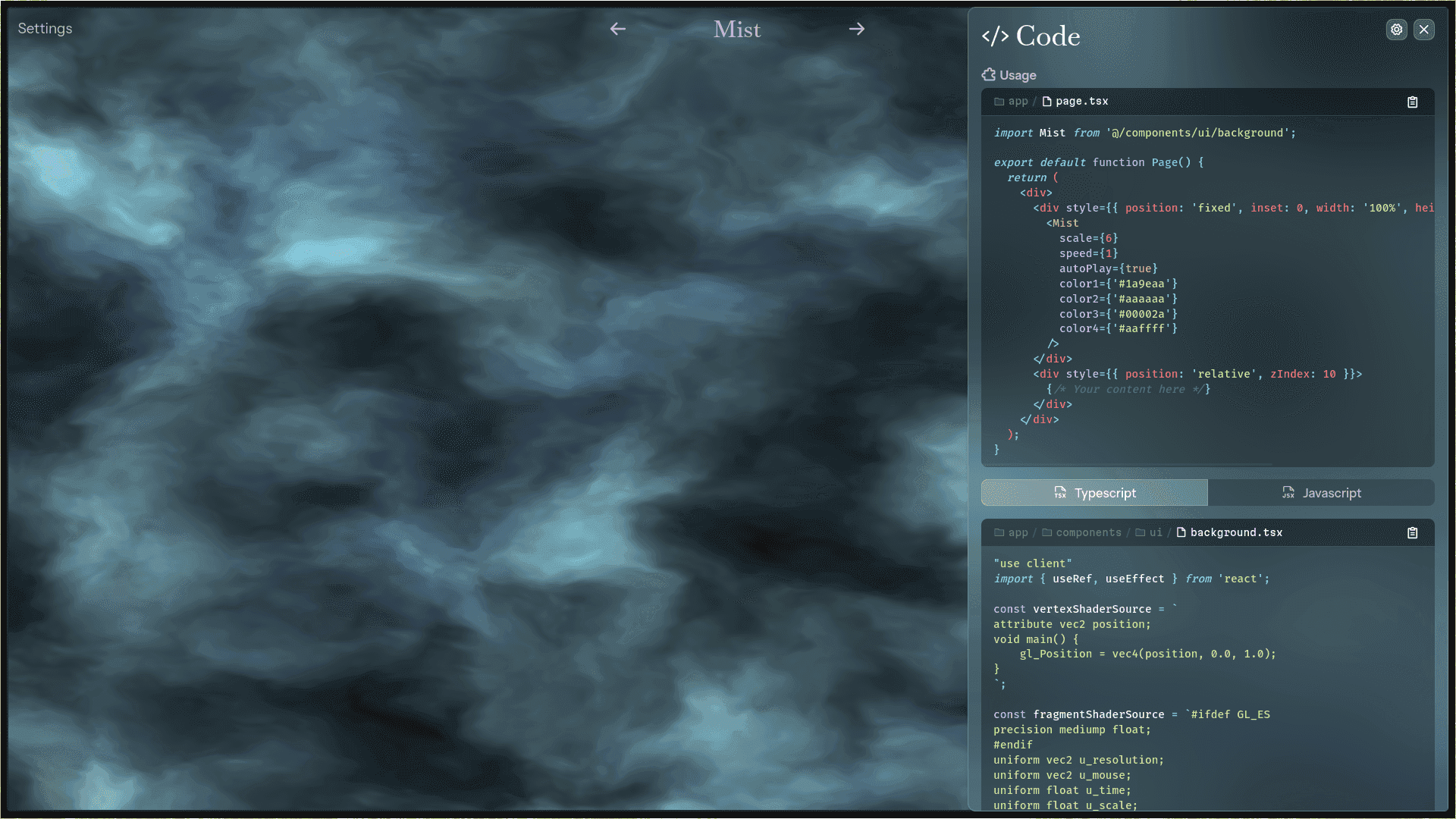Close the Code panel with the X button

click(x=1423, y=30)
